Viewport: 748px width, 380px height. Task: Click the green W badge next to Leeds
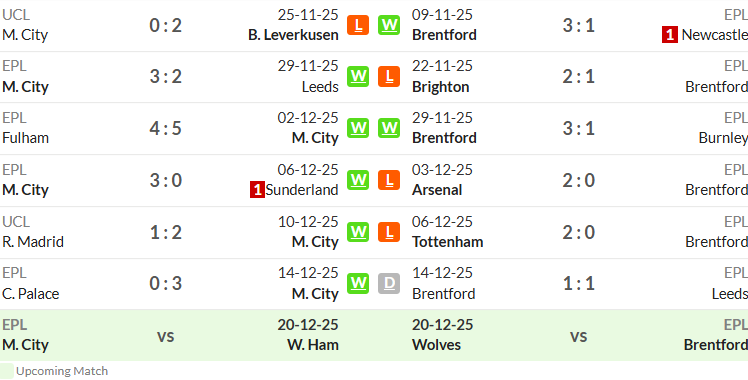tap(358, 77)
